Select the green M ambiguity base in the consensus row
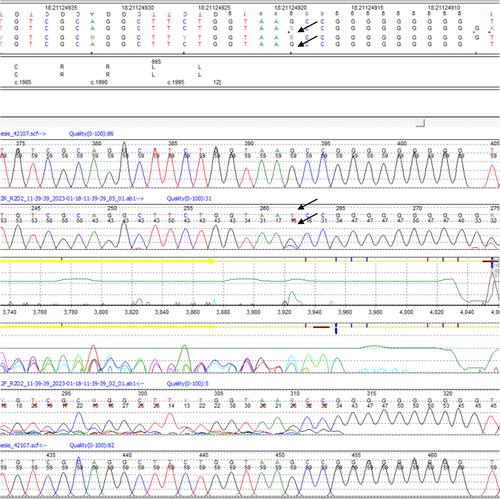Image resolution: width=500 pixels, height=499 pixels. pyautogui.click(x=92, y=37)
